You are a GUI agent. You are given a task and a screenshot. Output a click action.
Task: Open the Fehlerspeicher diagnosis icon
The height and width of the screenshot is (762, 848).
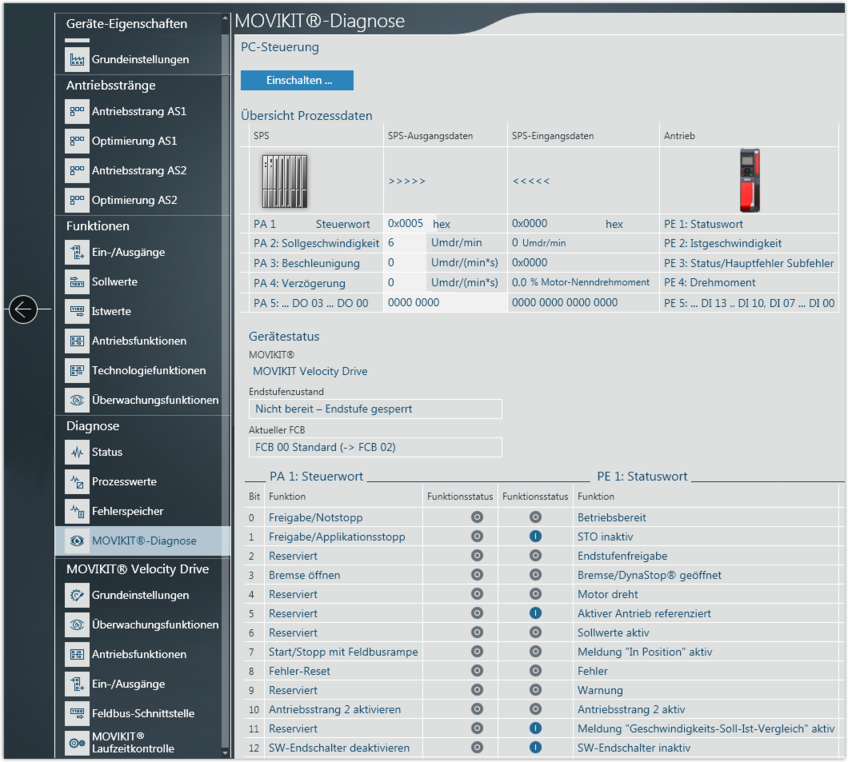pos(77,511)
